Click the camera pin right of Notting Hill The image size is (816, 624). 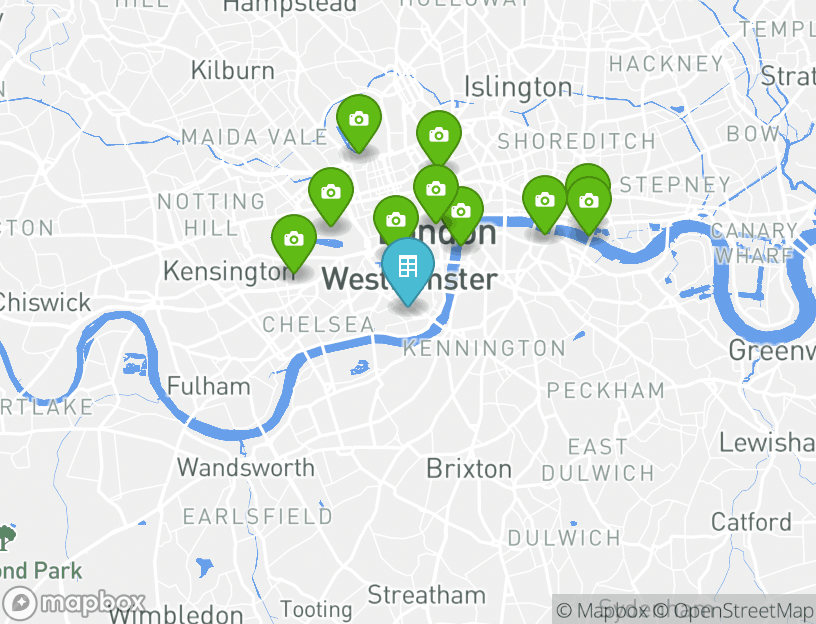(331, 194)
